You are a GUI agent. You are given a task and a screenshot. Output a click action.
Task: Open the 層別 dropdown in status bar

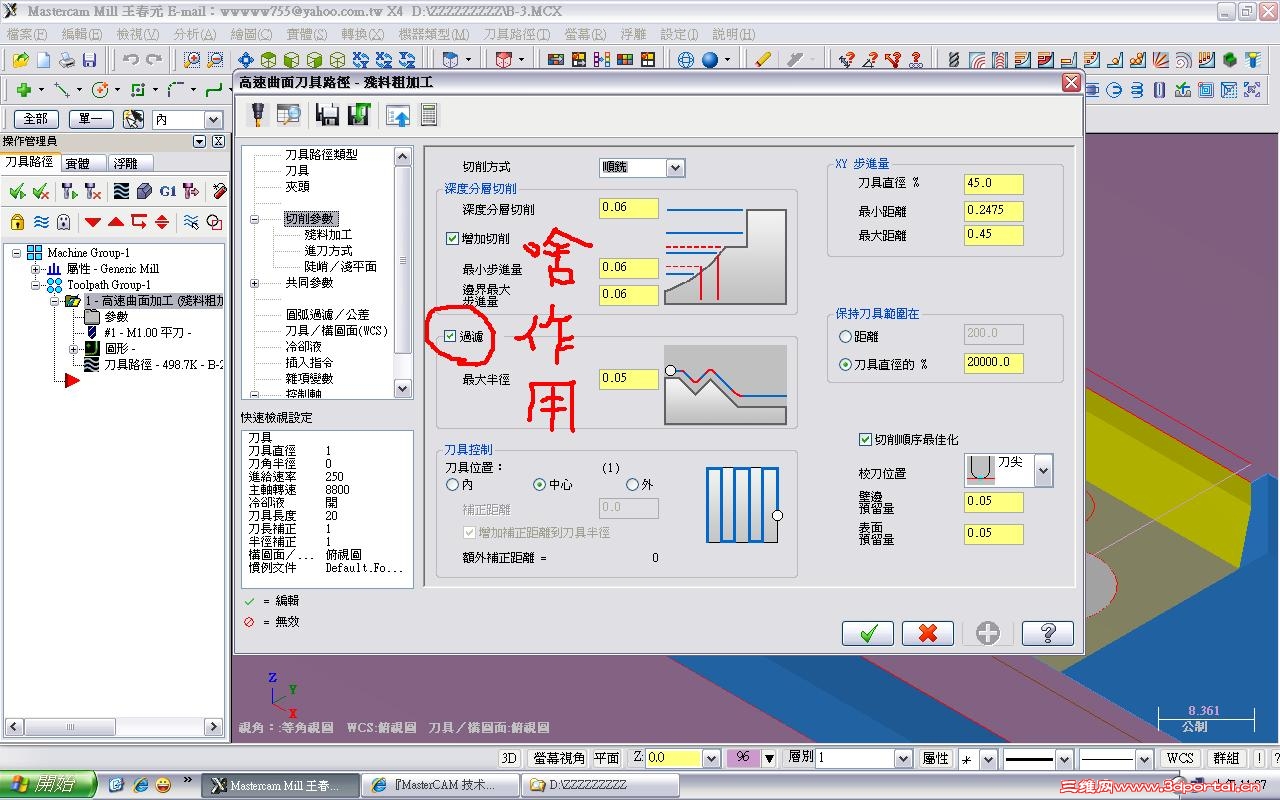pos(904,759)
